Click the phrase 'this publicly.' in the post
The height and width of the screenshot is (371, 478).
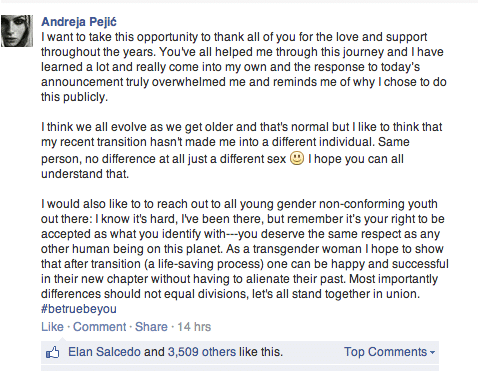[x=74, y=97]
